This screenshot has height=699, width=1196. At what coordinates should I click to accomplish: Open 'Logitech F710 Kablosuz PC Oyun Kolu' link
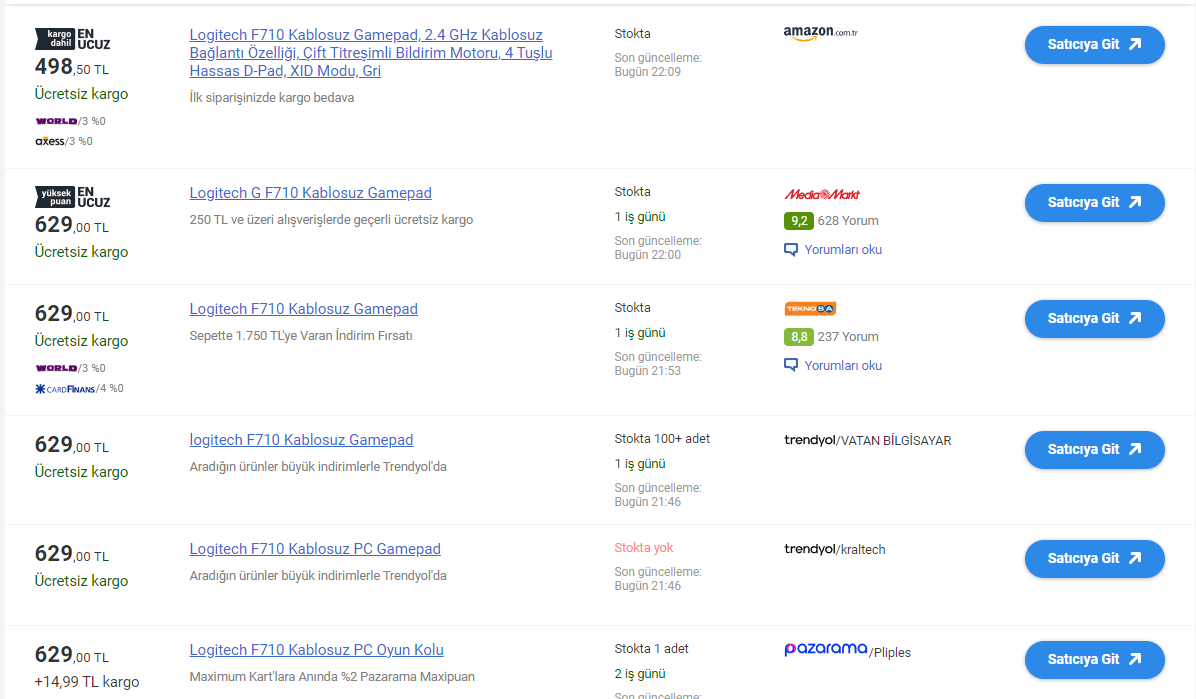[x=316, y=650]
